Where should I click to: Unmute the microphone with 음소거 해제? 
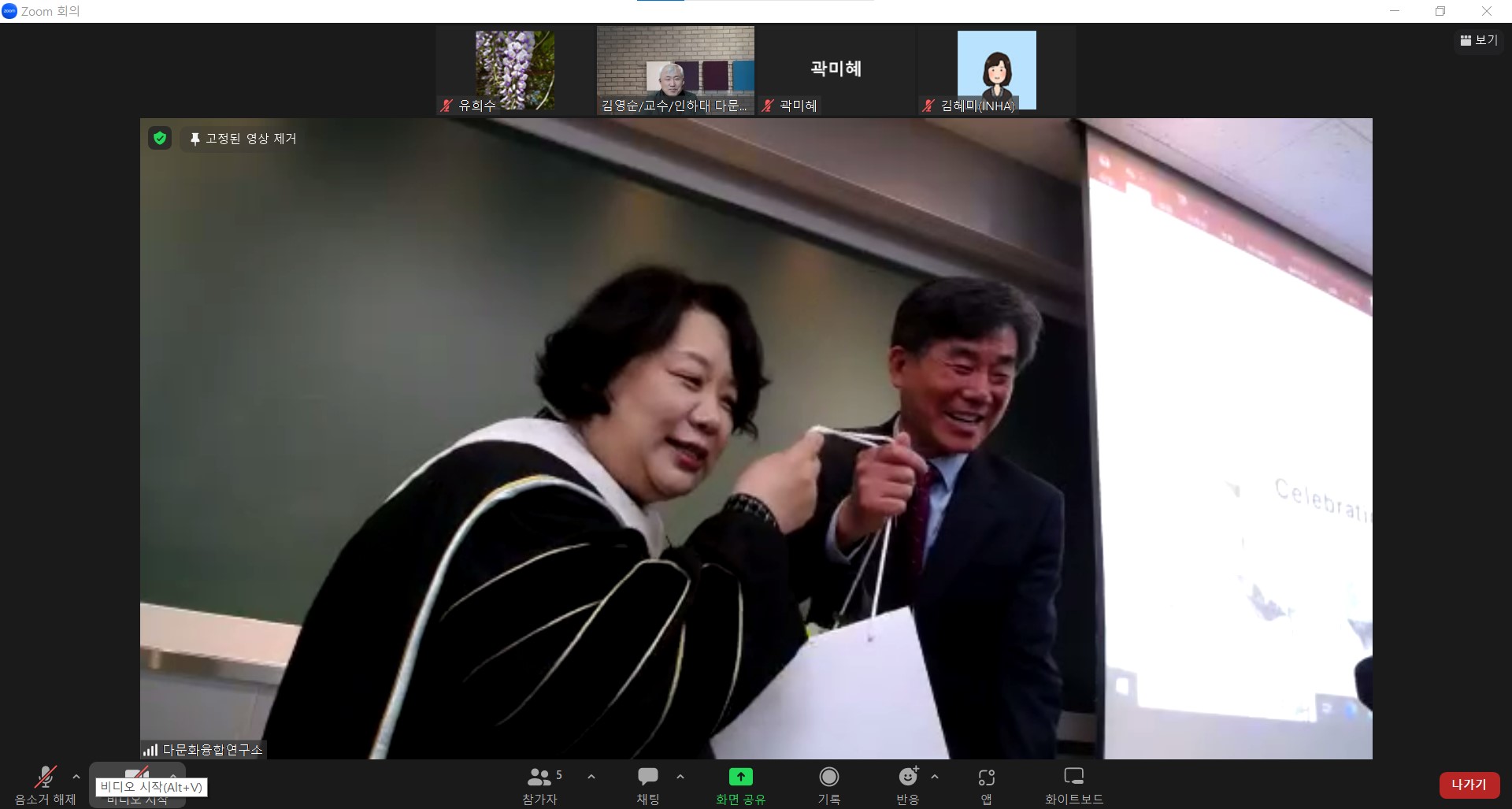[x=45, y=785]
